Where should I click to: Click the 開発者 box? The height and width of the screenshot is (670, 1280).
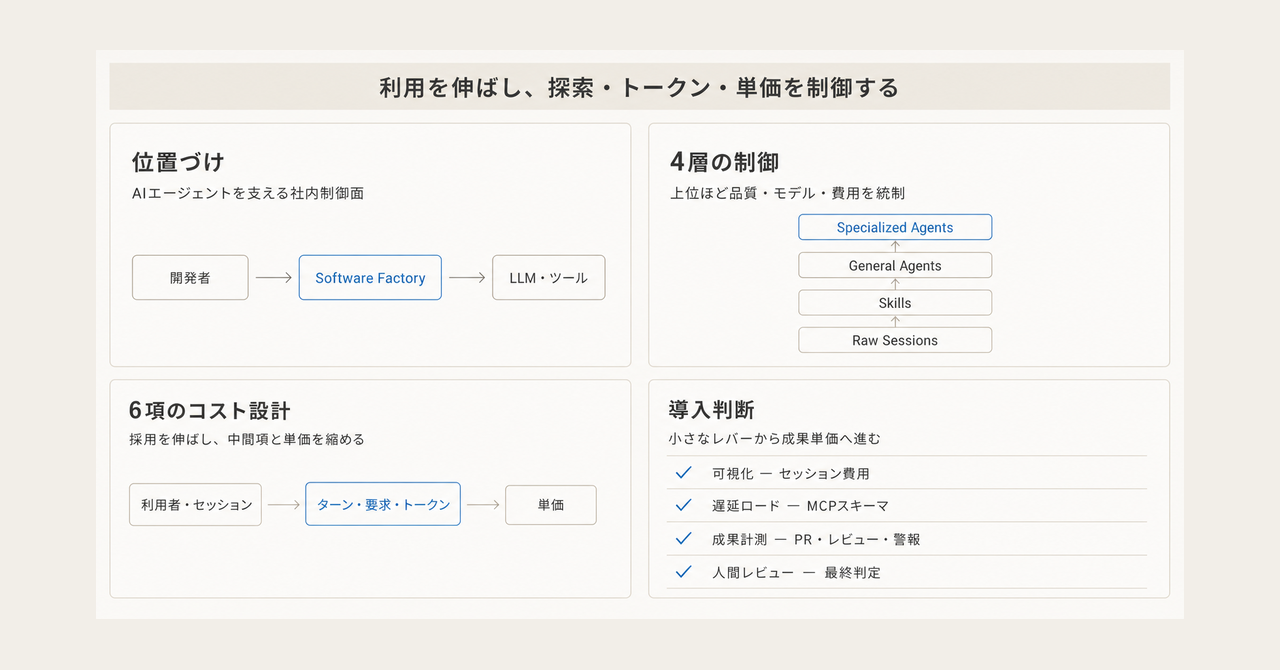click(190, 278)
